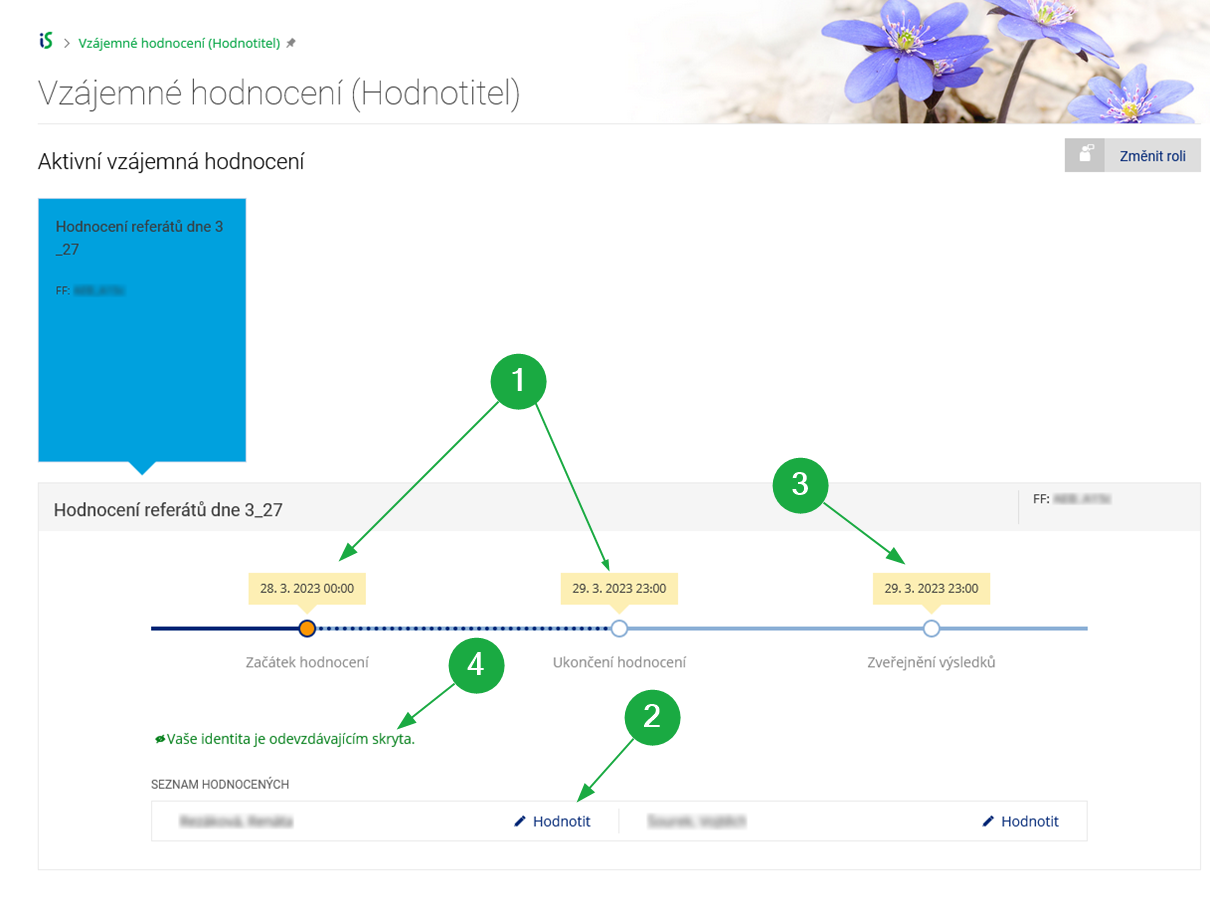1210x912 pixels.
Task: Click Hodnotit link for the second student
Action: (1029, 821)
